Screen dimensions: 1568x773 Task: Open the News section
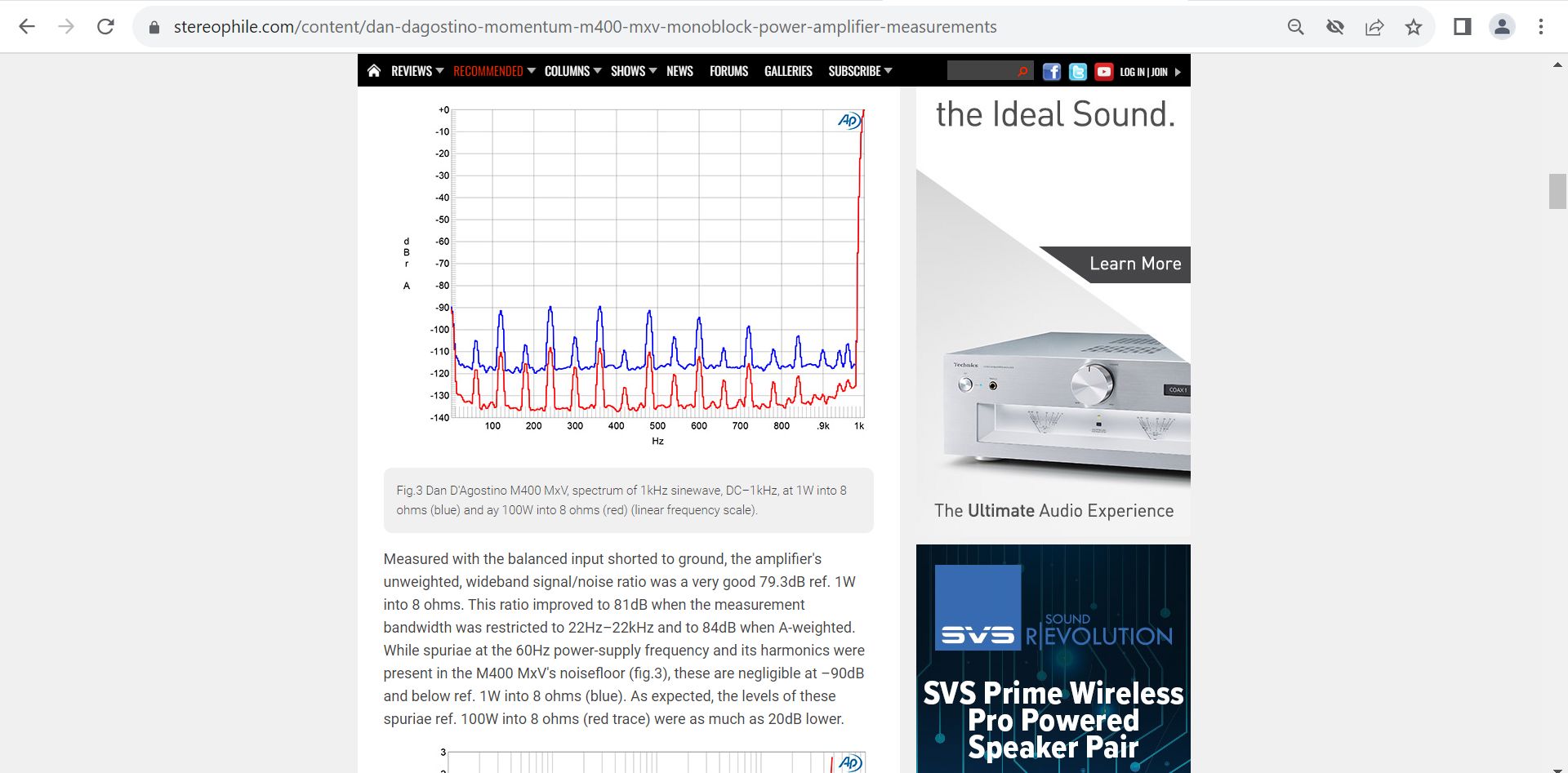(x=679, y=71)
